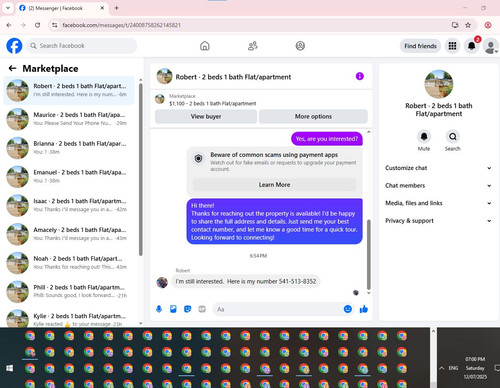Viewport: 500px width, 388px height.
Task: Expand Customize chat section
Action: (438, 168)
